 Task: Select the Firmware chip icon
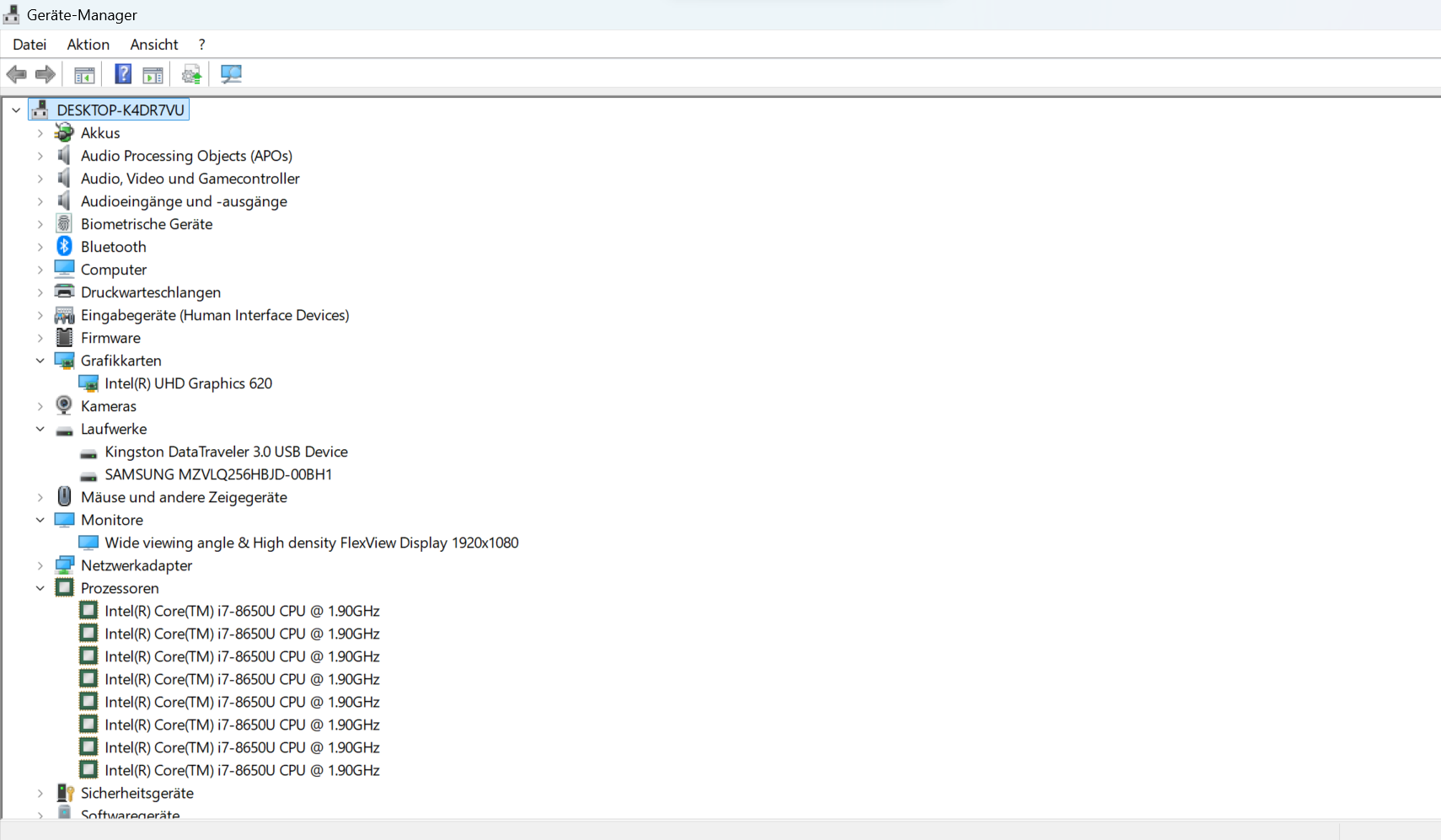coord(64,337)
